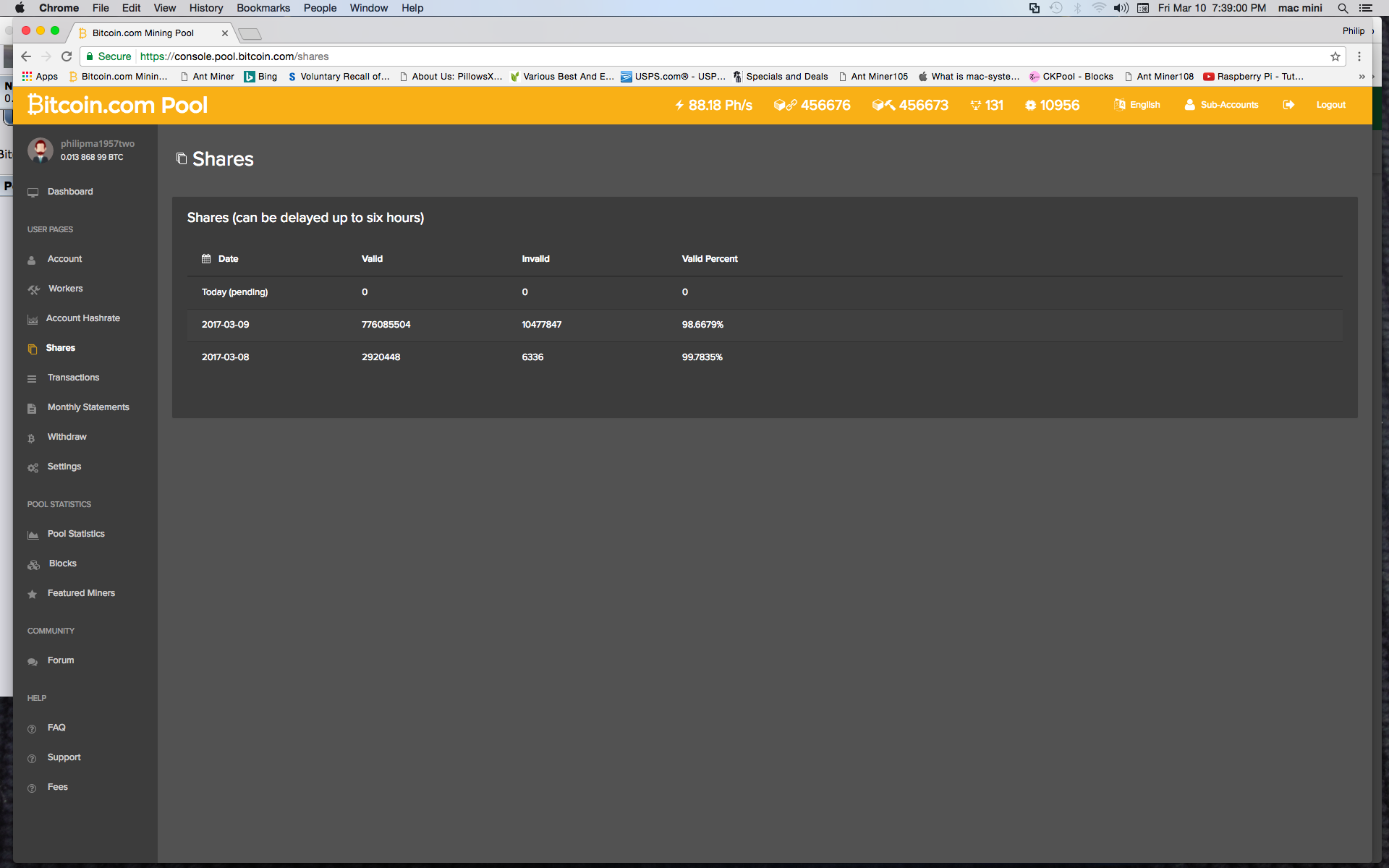This screenshot has height=868, width=1389.
Task: Click the FAQ question-mark icon
Action: (x=32, y=728)
